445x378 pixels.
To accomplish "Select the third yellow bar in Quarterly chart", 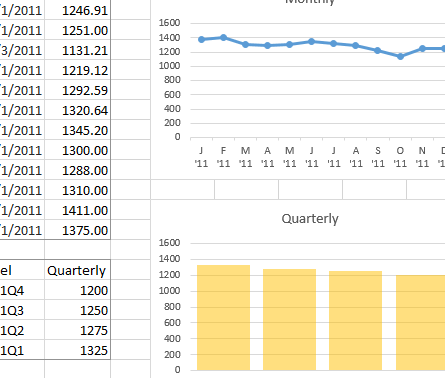I will (355, 320).
